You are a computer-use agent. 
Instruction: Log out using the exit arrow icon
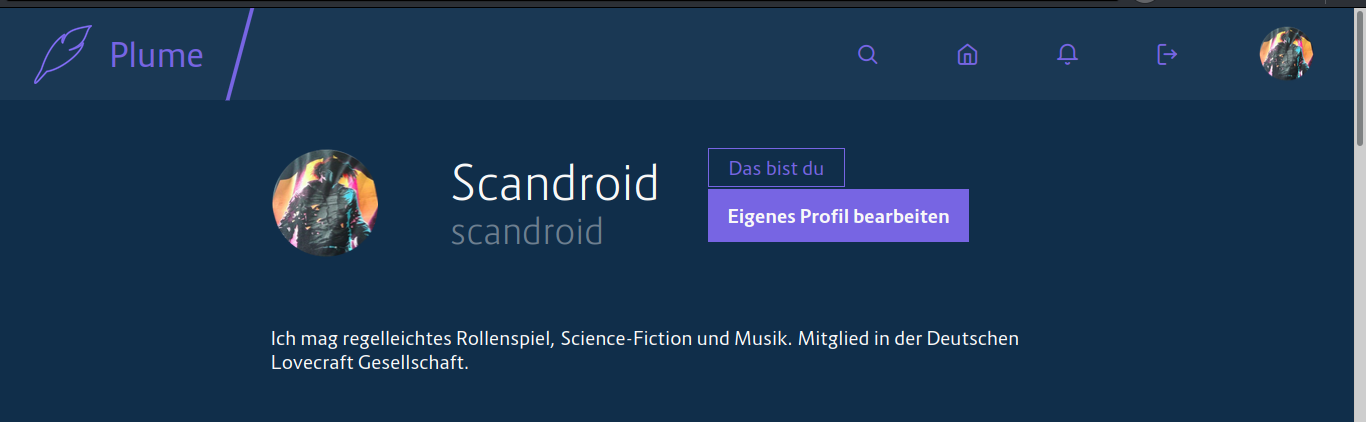coord(1166,54)
